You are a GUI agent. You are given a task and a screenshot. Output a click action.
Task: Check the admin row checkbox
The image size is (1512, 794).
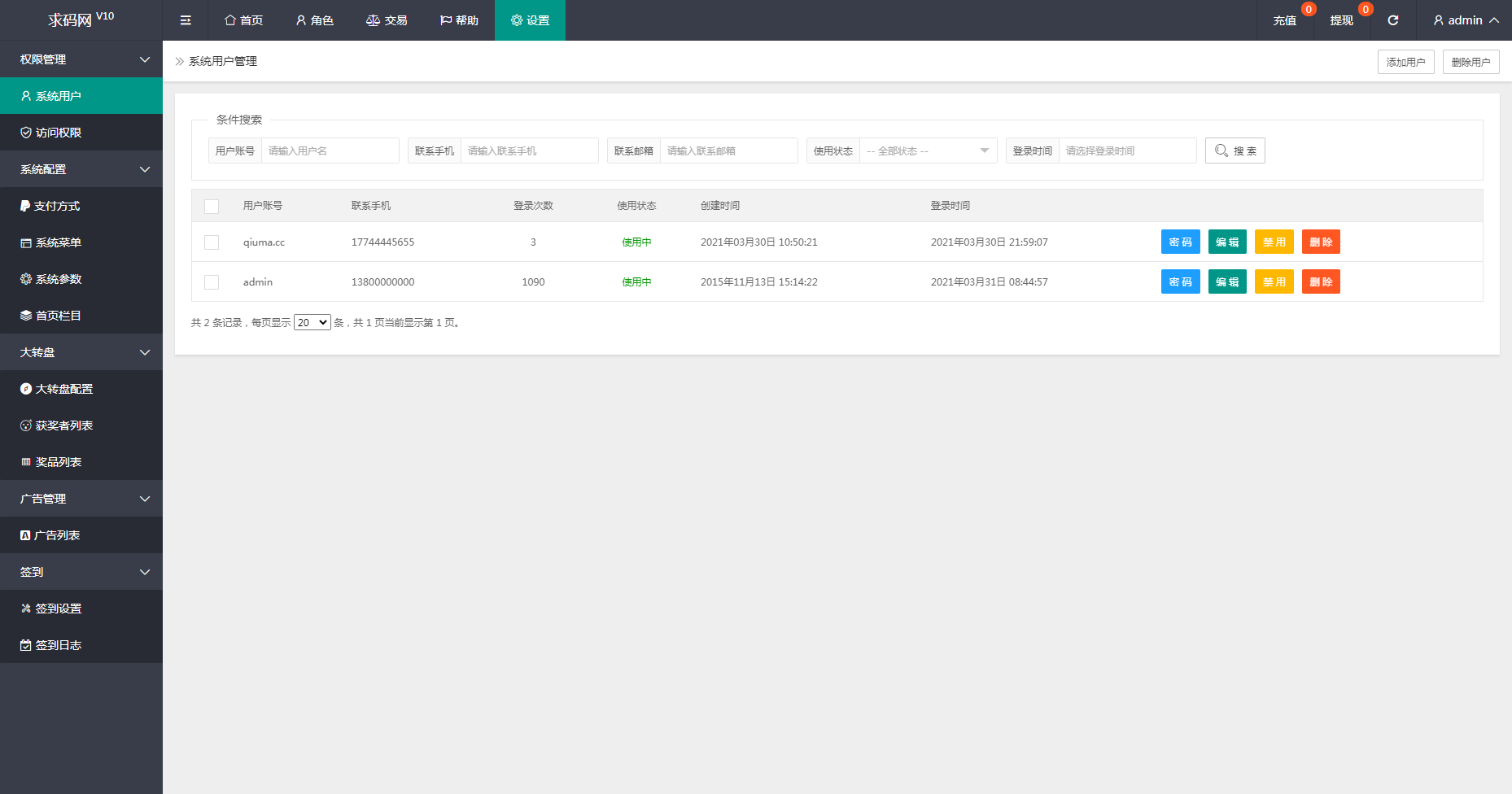(x=212, y=282)
